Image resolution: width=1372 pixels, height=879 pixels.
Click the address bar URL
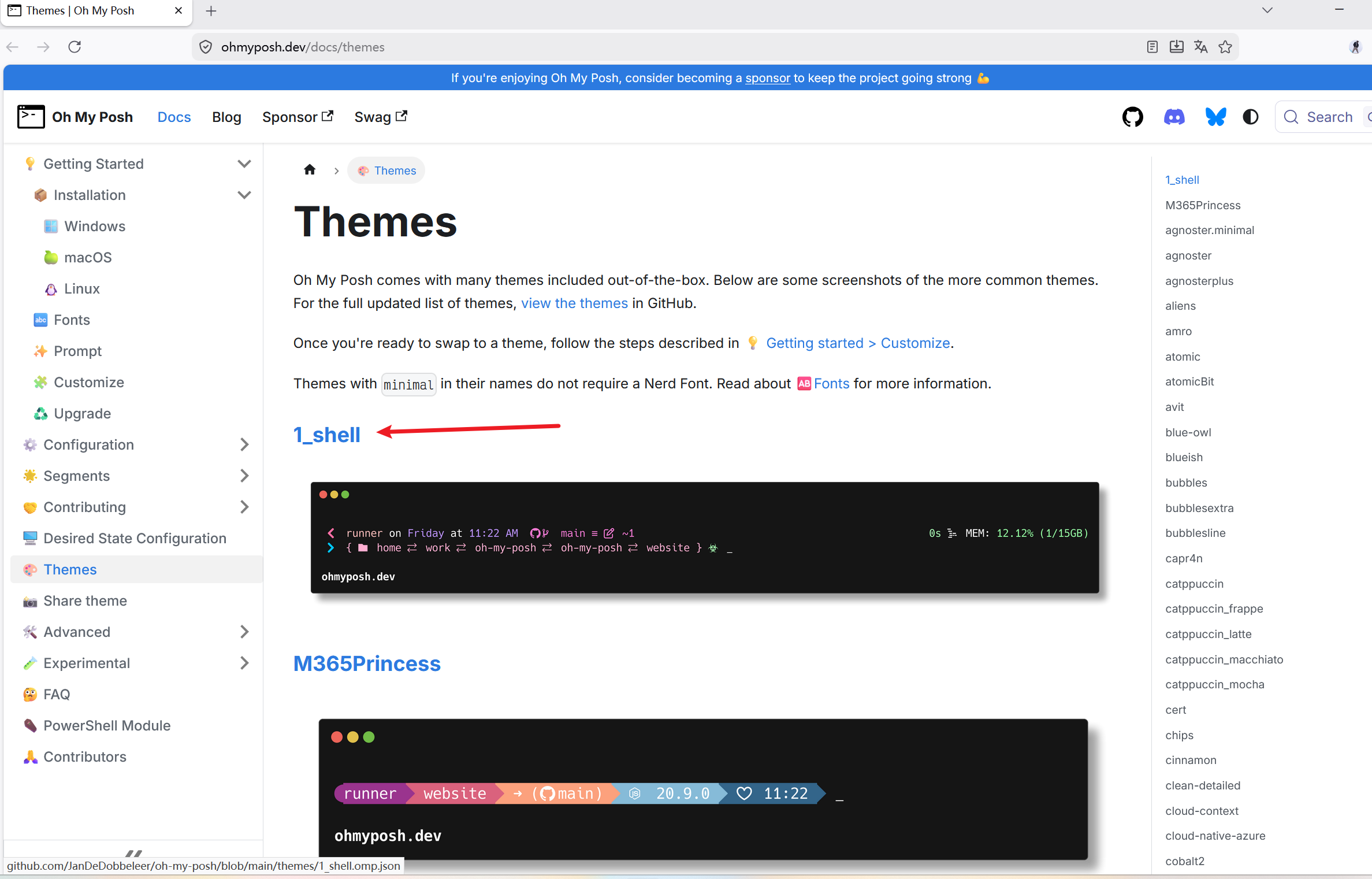(303, 47)
